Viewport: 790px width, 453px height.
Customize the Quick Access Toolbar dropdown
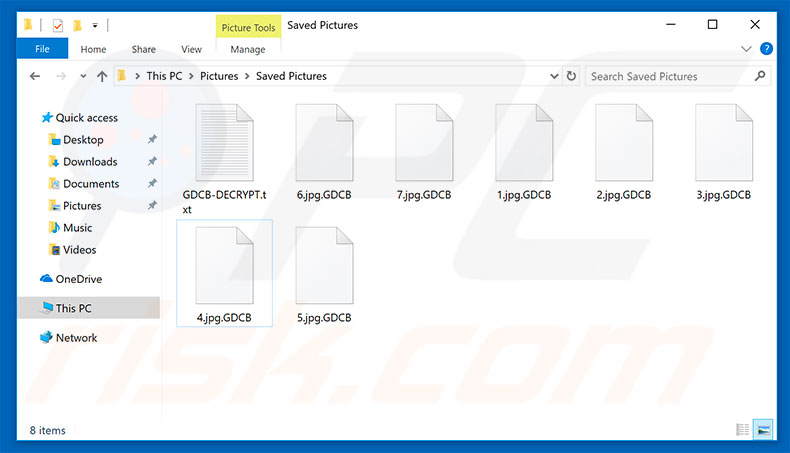[95, 25]
